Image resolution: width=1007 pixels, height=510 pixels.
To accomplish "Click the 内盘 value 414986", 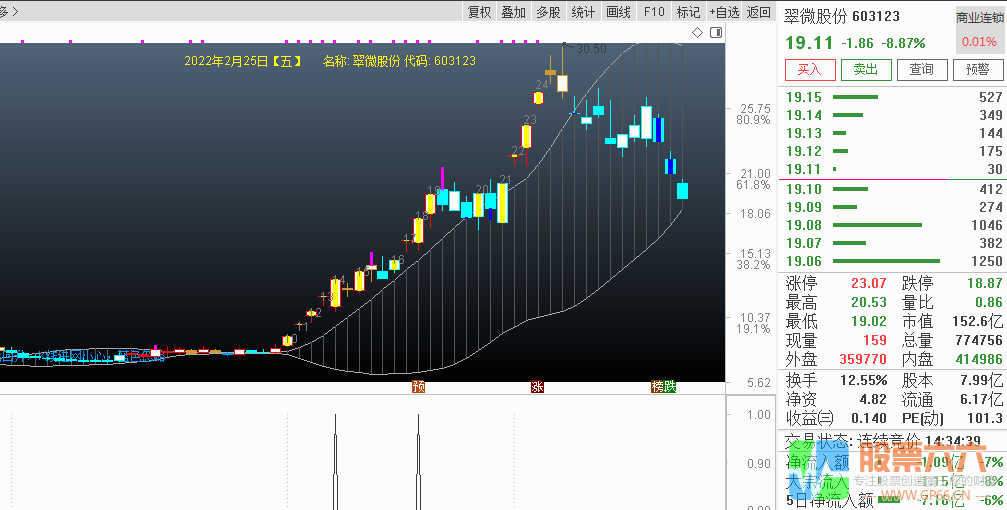I will 979,359.
